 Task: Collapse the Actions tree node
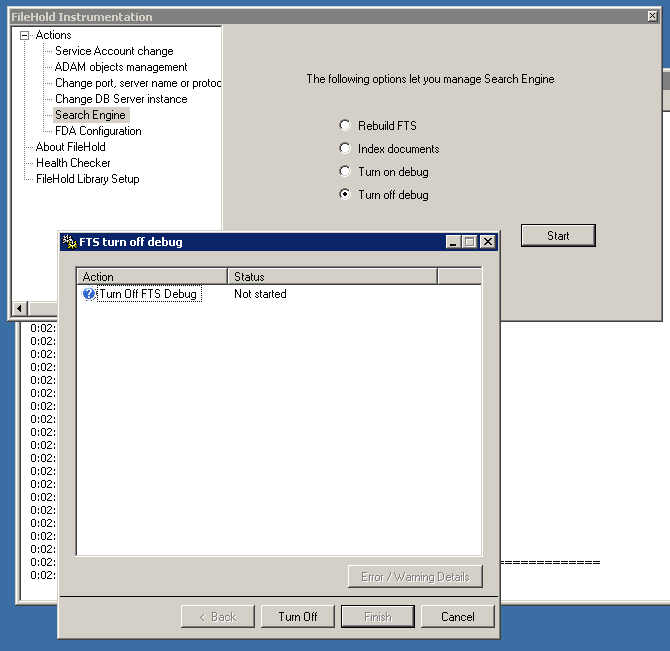pos(25,35)
